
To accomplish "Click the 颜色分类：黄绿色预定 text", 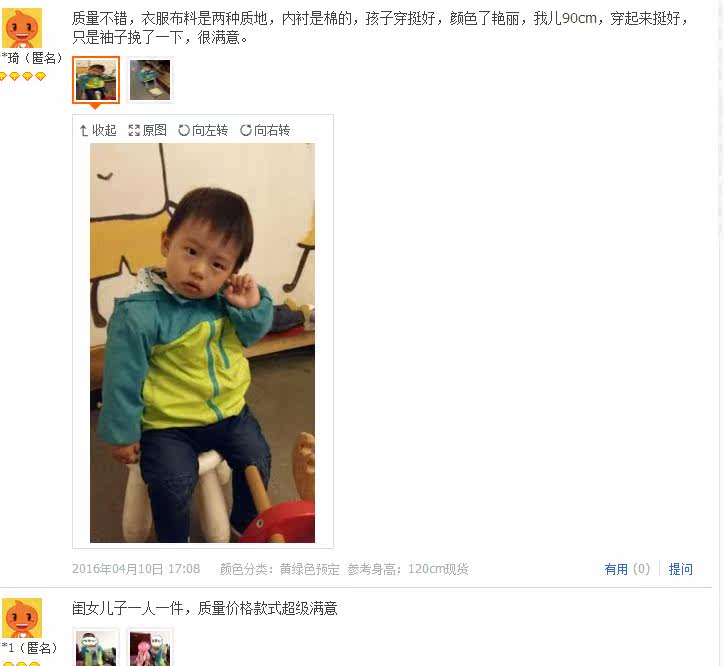I will (x=280, y=569).
